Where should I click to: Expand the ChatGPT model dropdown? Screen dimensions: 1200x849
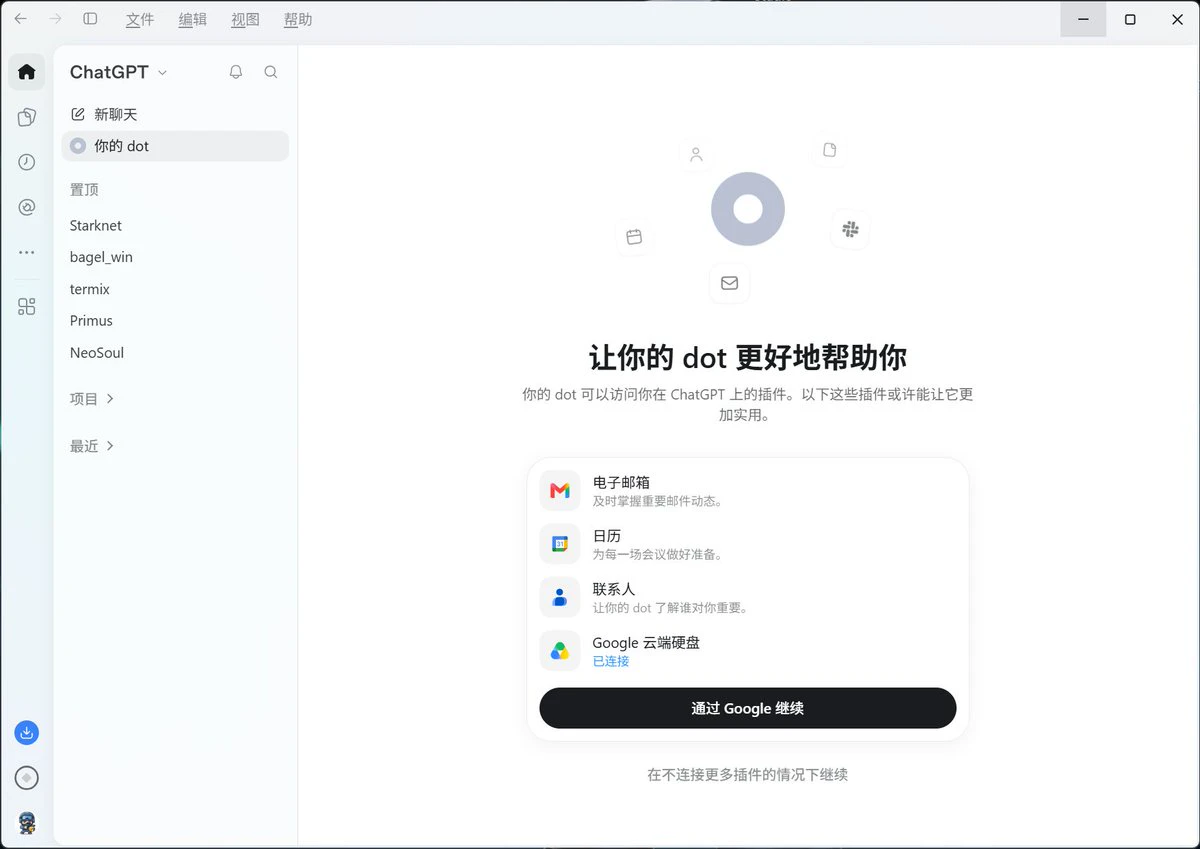[x=118, y=72]
